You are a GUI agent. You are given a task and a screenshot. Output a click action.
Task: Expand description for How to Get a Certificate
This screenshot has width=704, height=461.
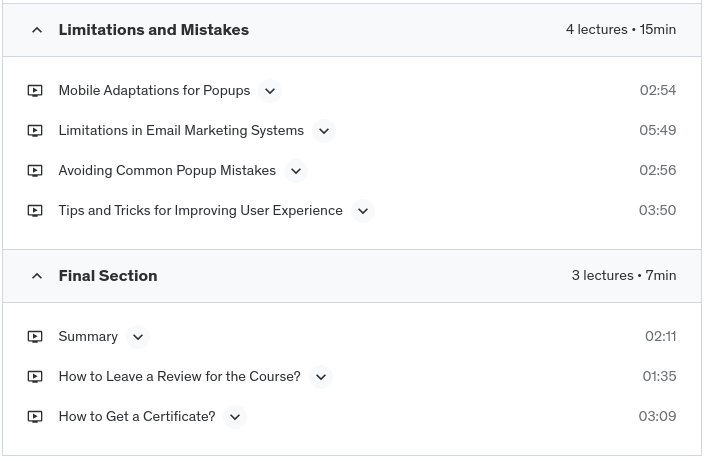[x=235, y=417]
